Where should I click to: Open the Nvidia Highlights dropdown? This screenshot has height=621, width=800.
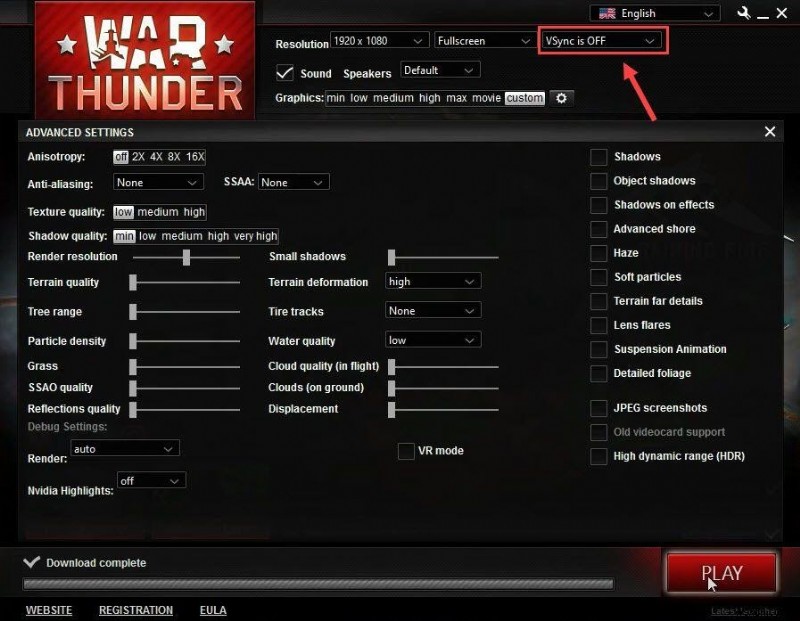[x=151, y=481]
